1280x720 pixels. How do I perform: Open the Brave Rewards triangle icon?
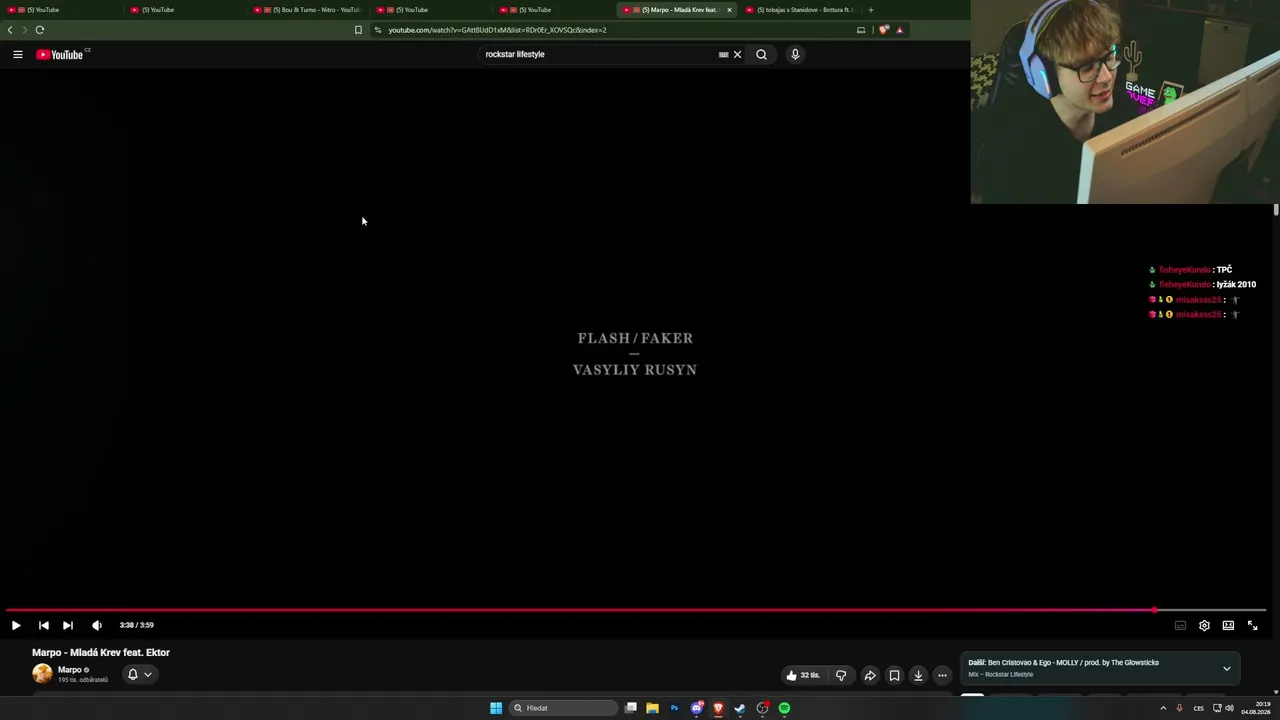point(899,30)
